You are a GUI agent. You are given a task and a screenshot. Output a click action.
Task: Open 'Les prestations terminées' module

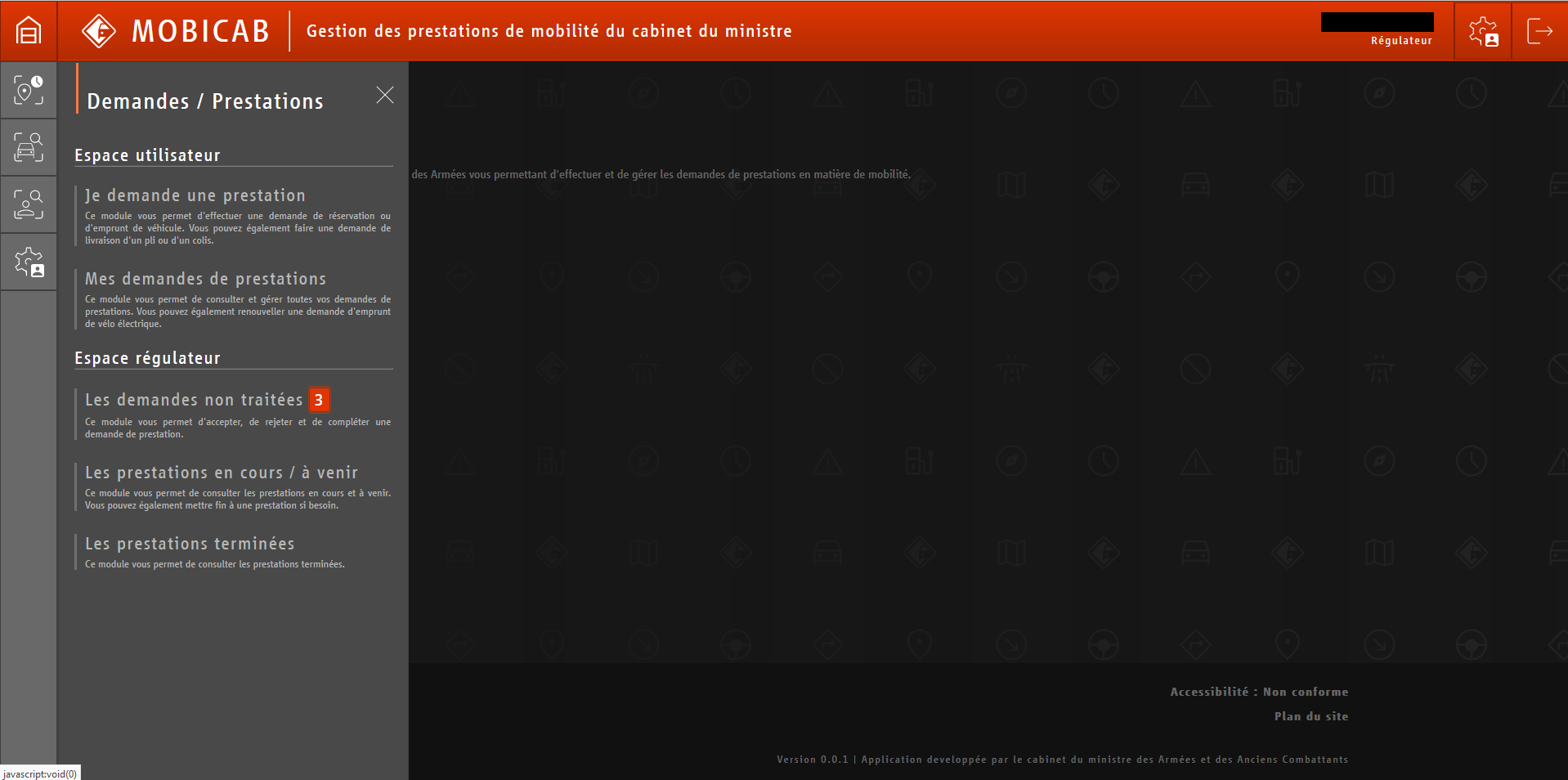pos(189,544)
